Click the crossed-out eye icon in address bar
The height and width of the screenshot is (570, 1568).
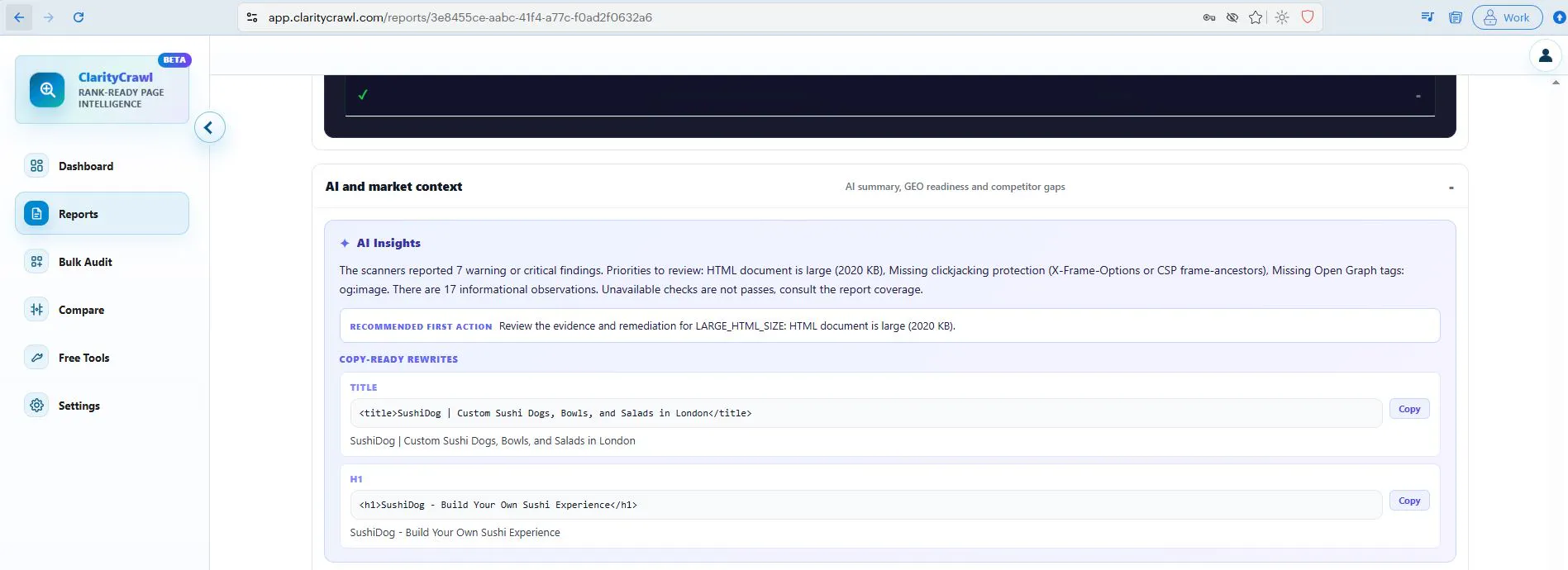pos(1232,17)
